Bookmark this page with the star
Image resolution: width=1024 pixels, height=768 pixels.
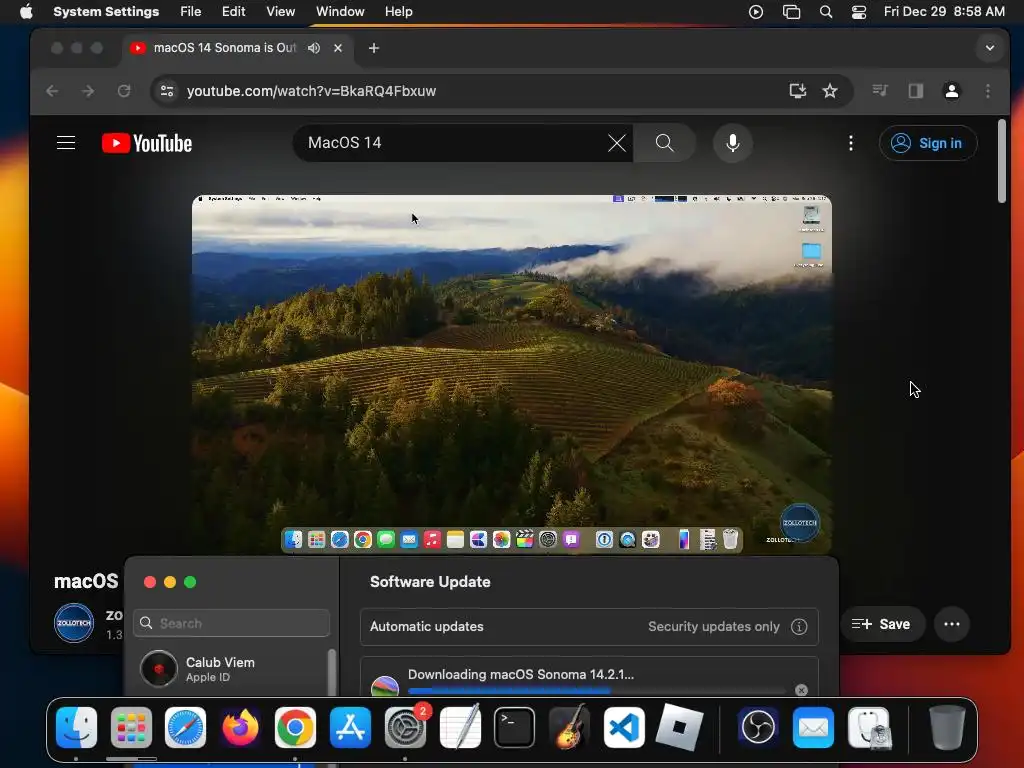coord(830,91)
